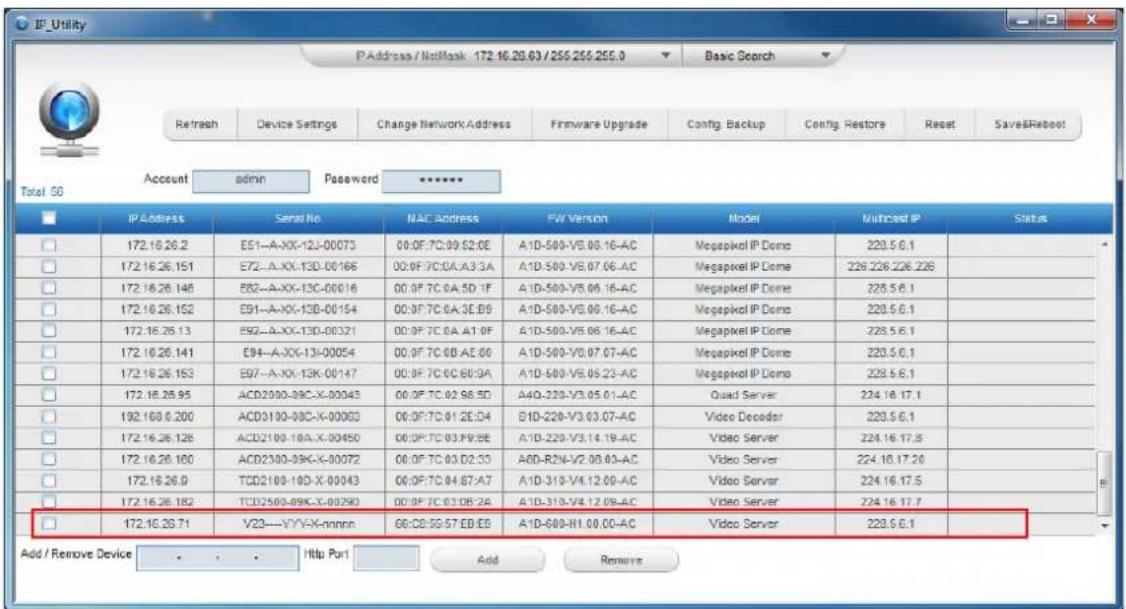
Task: Check the box for 192.168.0.200
Action: 49,417
